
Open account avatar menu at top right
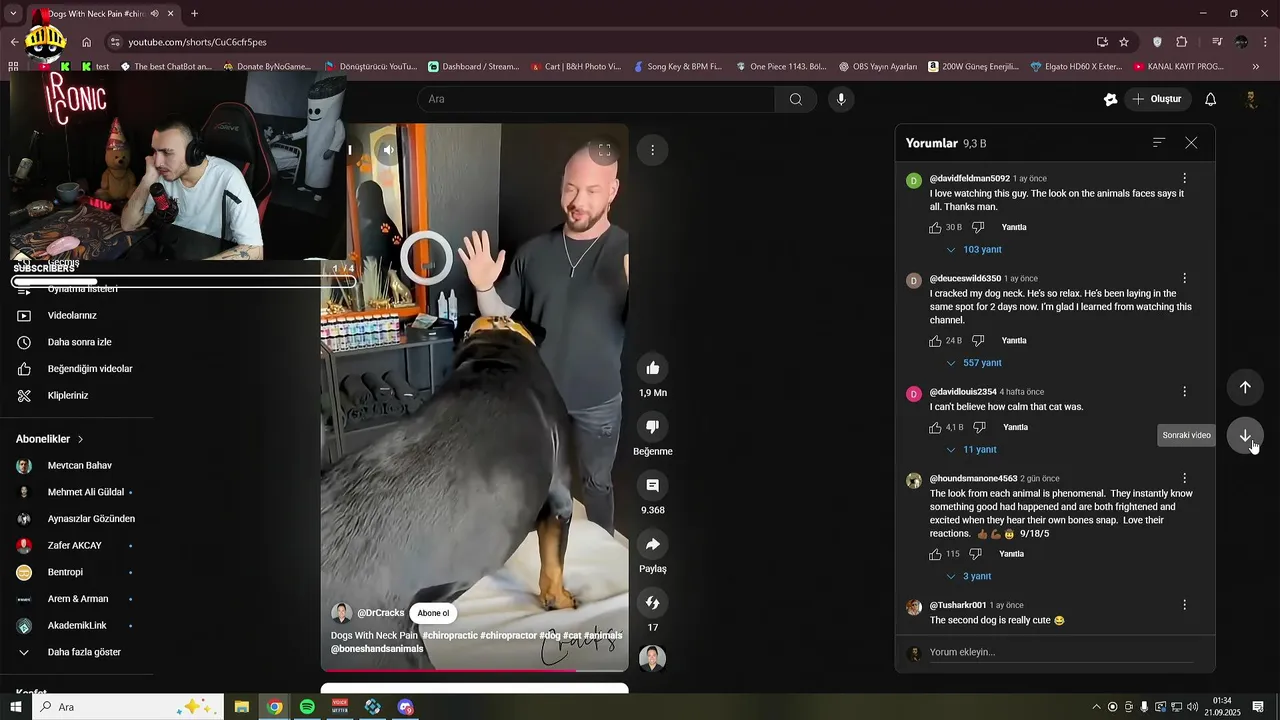coord(1250,99)
